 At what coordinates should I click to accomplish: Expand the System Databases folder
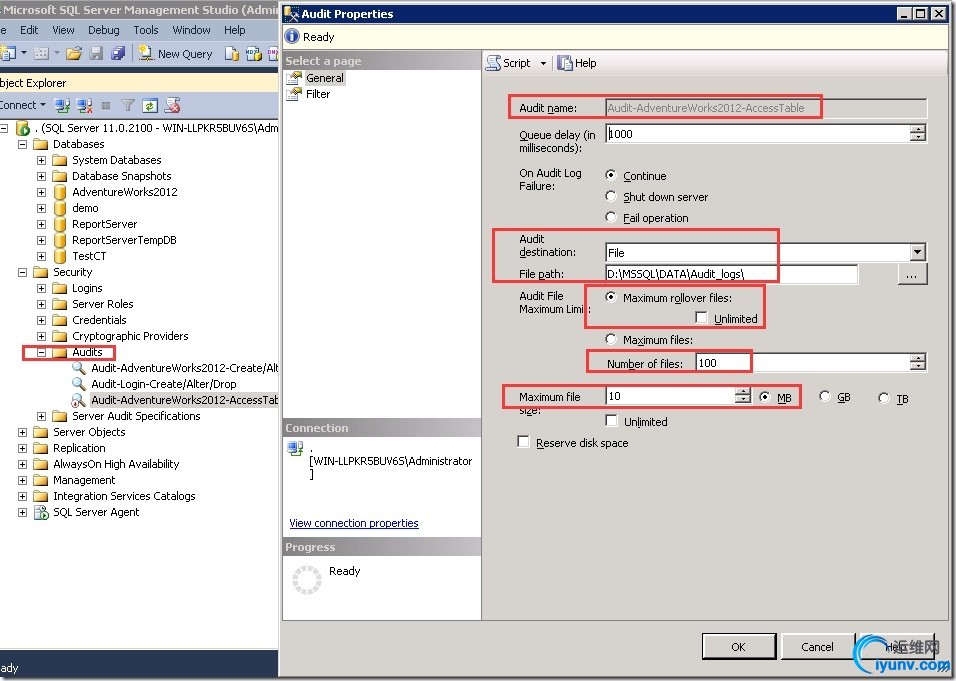click(41, 160)
